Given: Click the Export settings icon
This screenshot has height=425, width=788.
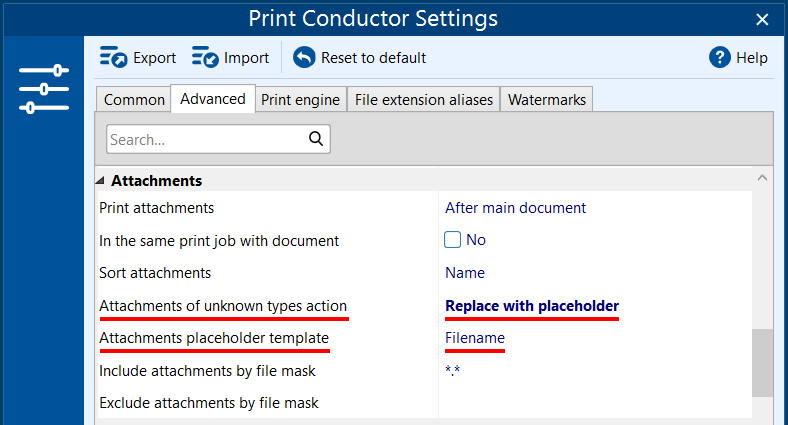Looking at the screenshot, I should tap(113, 57).
